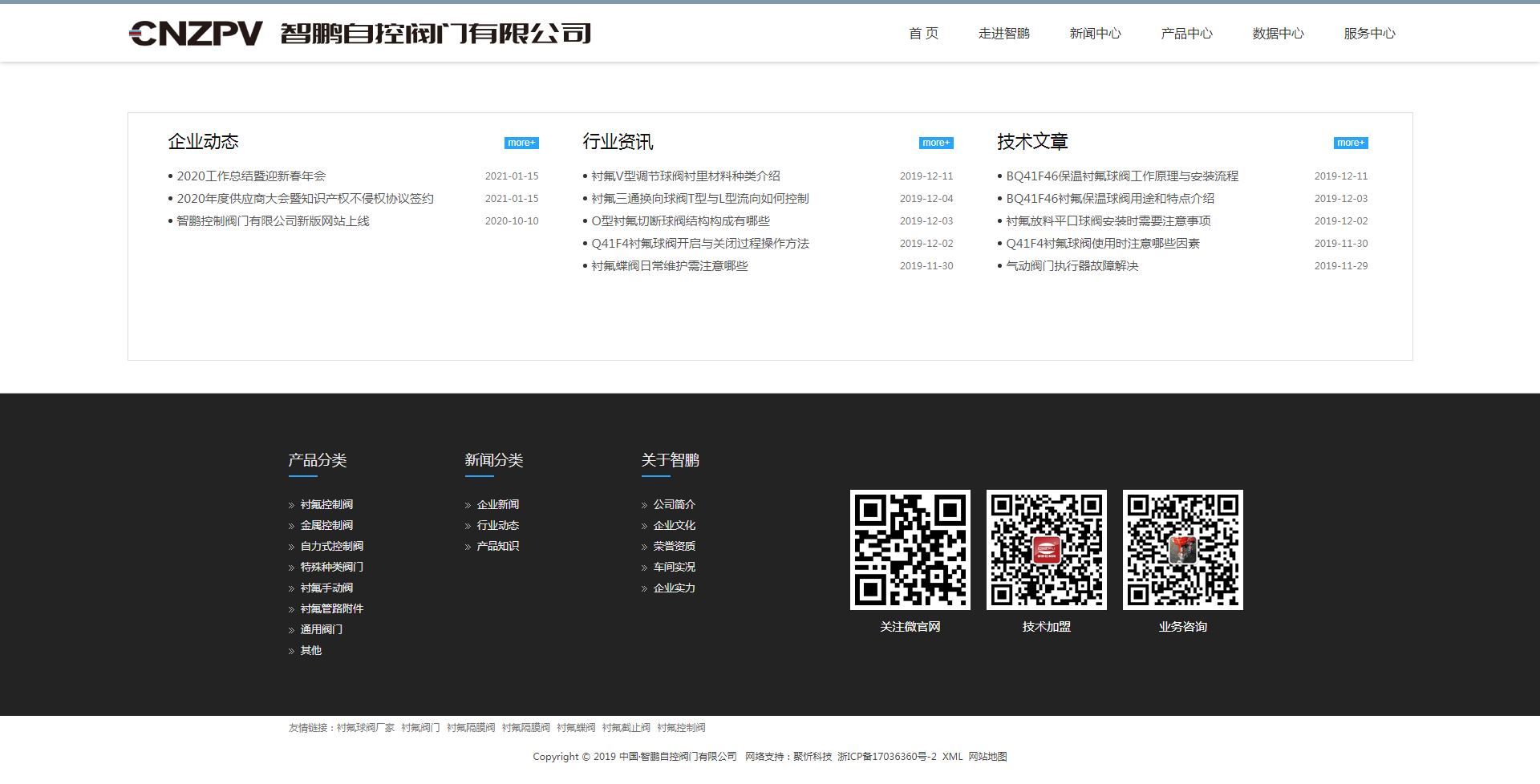The width and height of the screenshot is (1540, 784).
Task: Click the CNZPV company logo
Action: [x=359, y=33]
